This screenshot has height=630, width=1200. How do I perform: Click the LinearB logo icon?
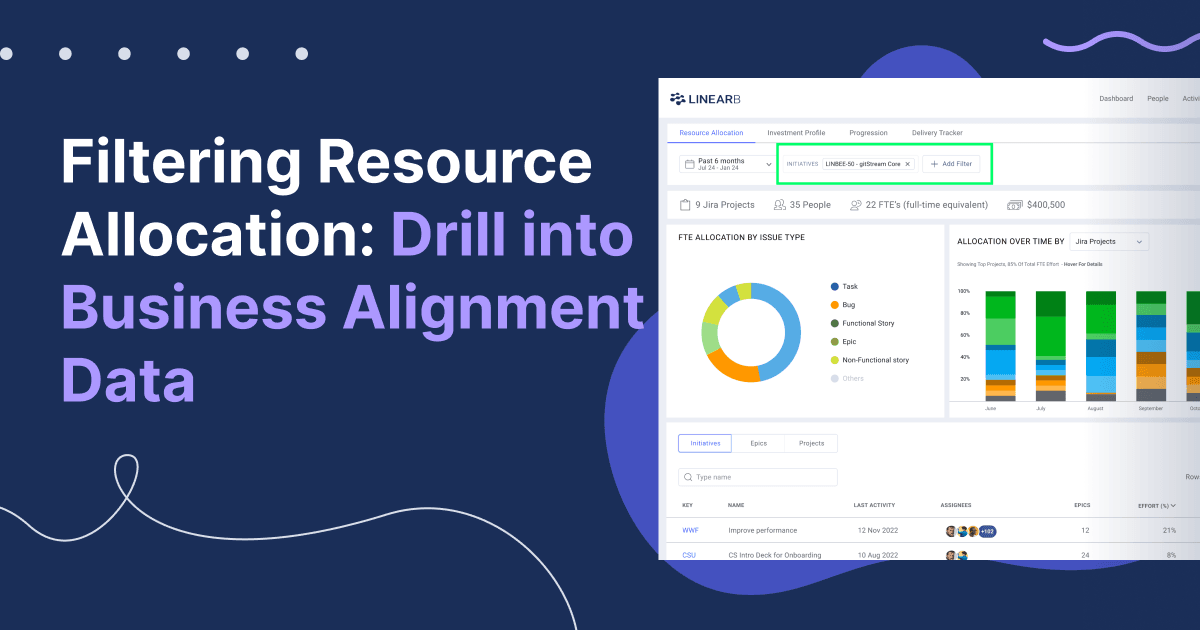click(x=677, y=99)
